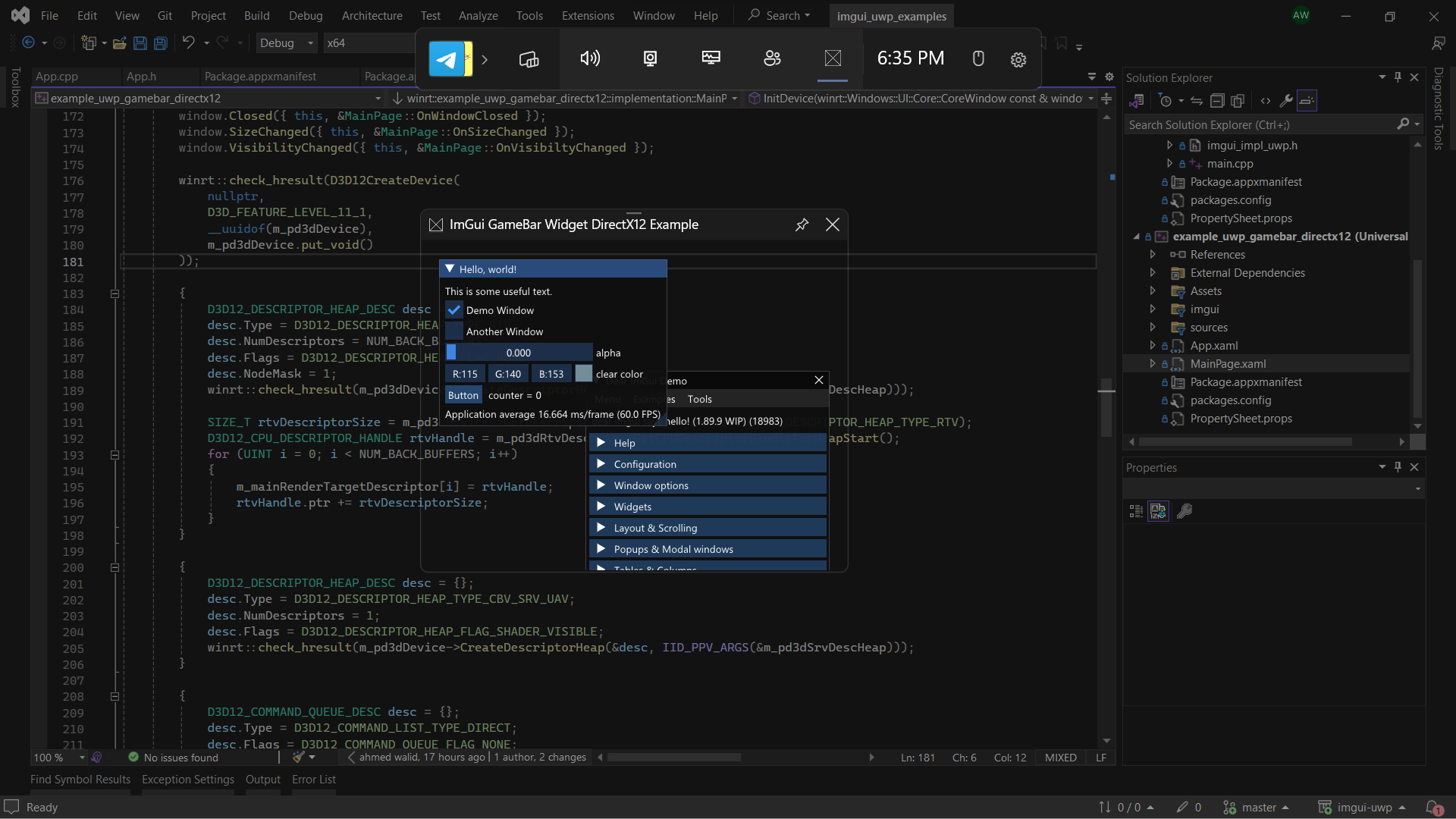
Task: Click Sync with Active Document icon
Action: (x=1196, y=101)
